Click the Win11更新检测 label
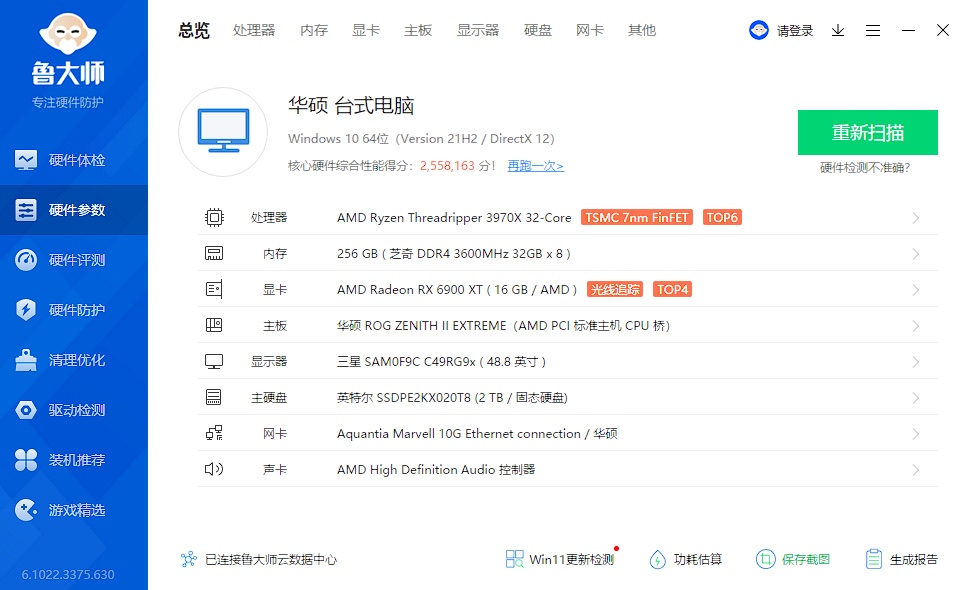Viewport: 962px width, 590px height. click(x=571, y=559)
